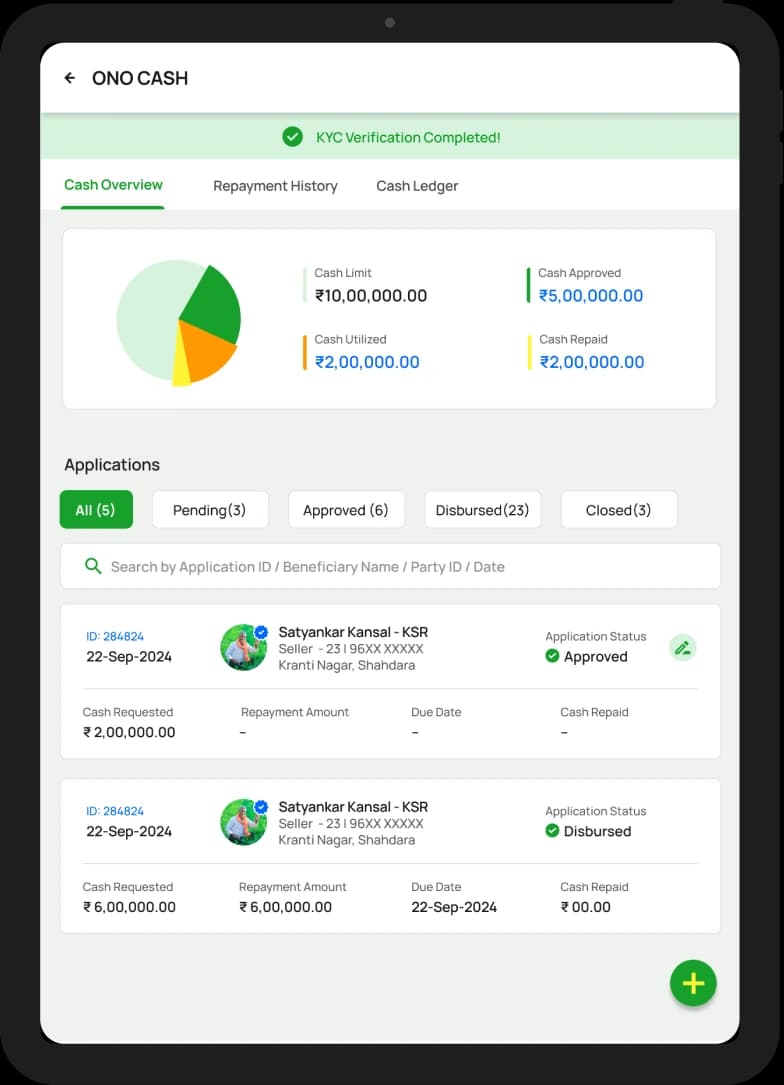Edit the Approved application with pencil icon

coord(682,648)
